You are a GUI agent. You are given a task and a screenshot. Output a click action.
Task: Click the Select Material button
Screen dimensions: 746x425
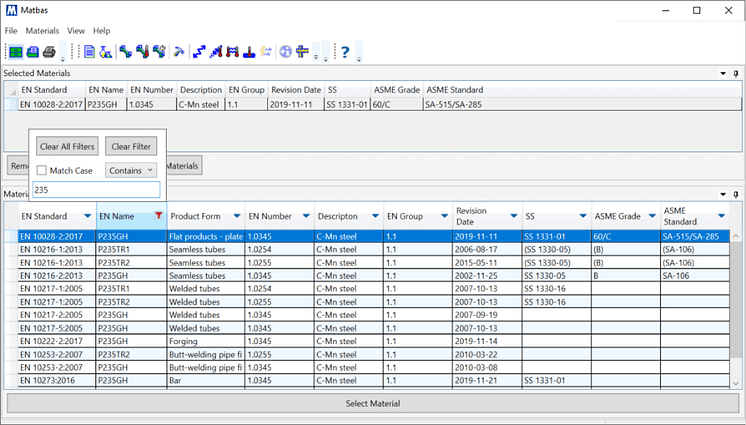point(372,403)
